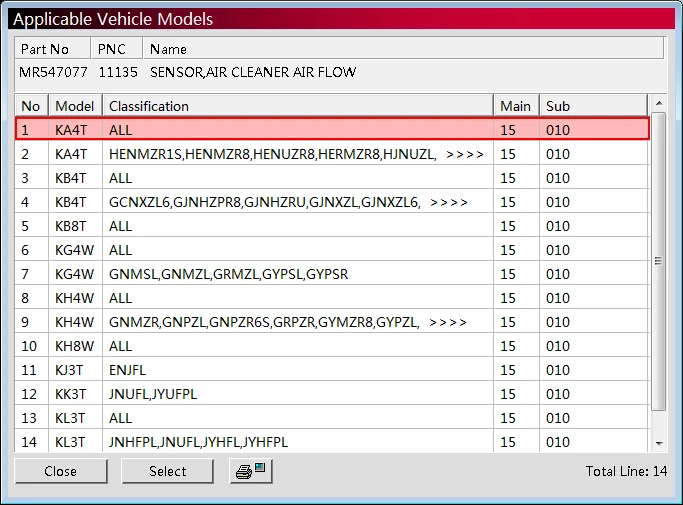Click the scrollbar up arrow
Image resolution: width=683 pixels, height=505 pixels.
click(x=659, y=103)
